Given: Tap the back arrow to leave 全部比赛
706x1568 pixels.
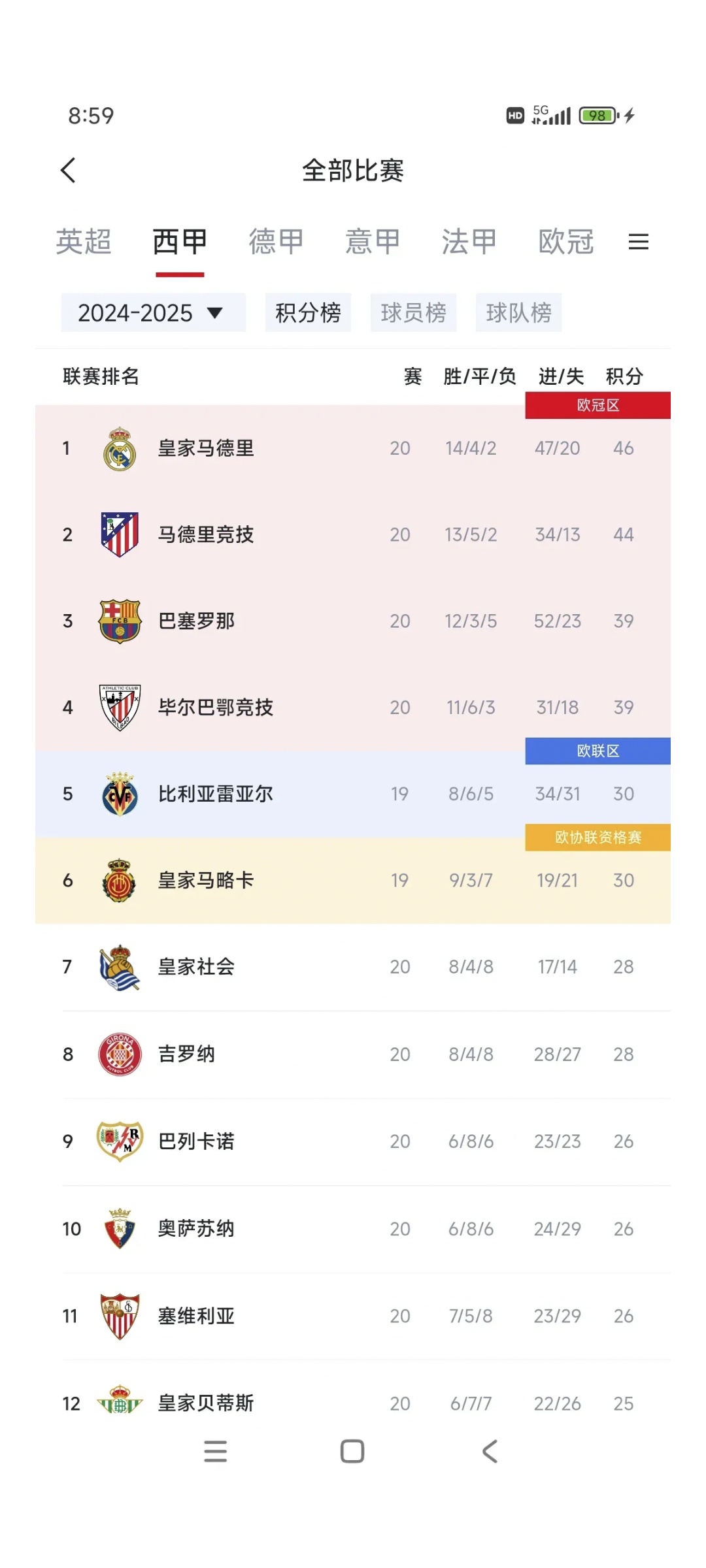Looking at the screenshot, I should pos(68,169).
